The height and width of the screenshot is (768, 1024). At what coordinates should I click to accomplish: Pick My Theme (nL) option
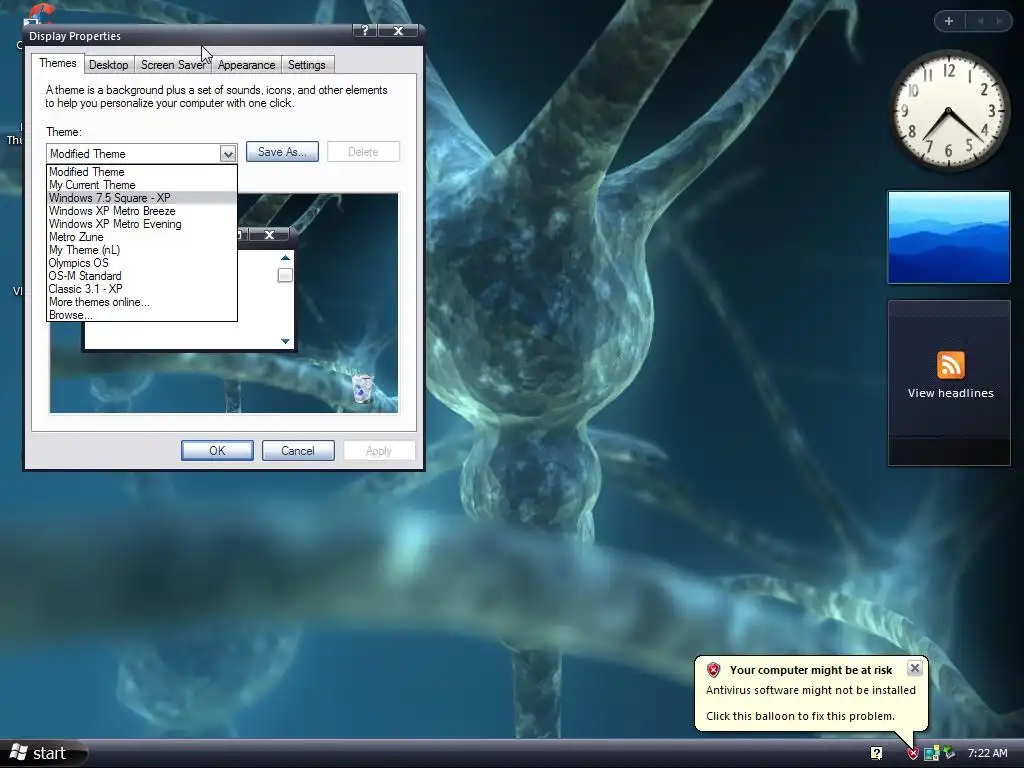[x=142, y=250]
